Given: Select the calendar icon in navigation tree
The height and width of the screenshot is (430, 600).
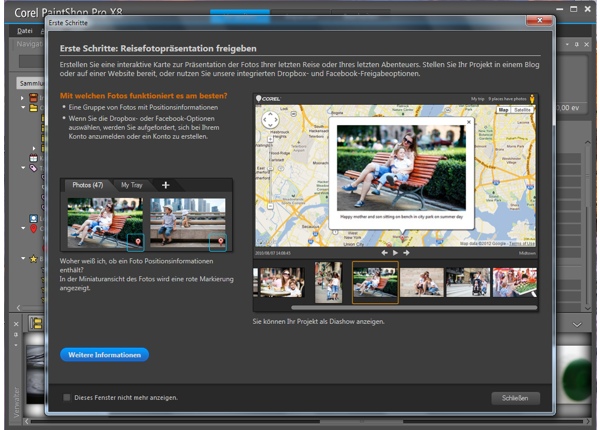Looking at the screenshot, I should (34, 158).
